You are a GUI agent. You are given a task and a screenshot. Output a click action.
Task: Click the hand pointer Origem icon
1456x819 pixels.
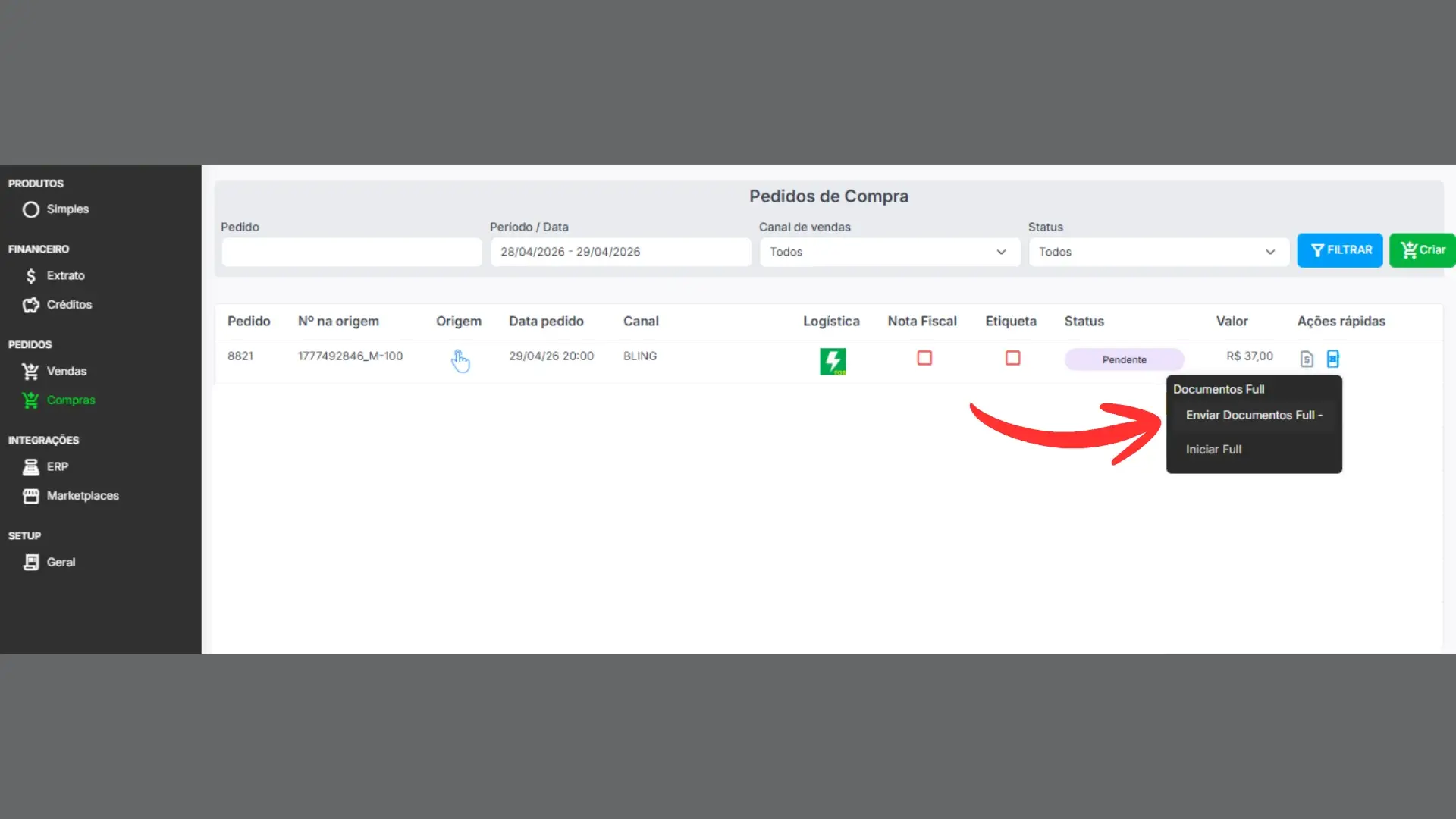(460, 361)
